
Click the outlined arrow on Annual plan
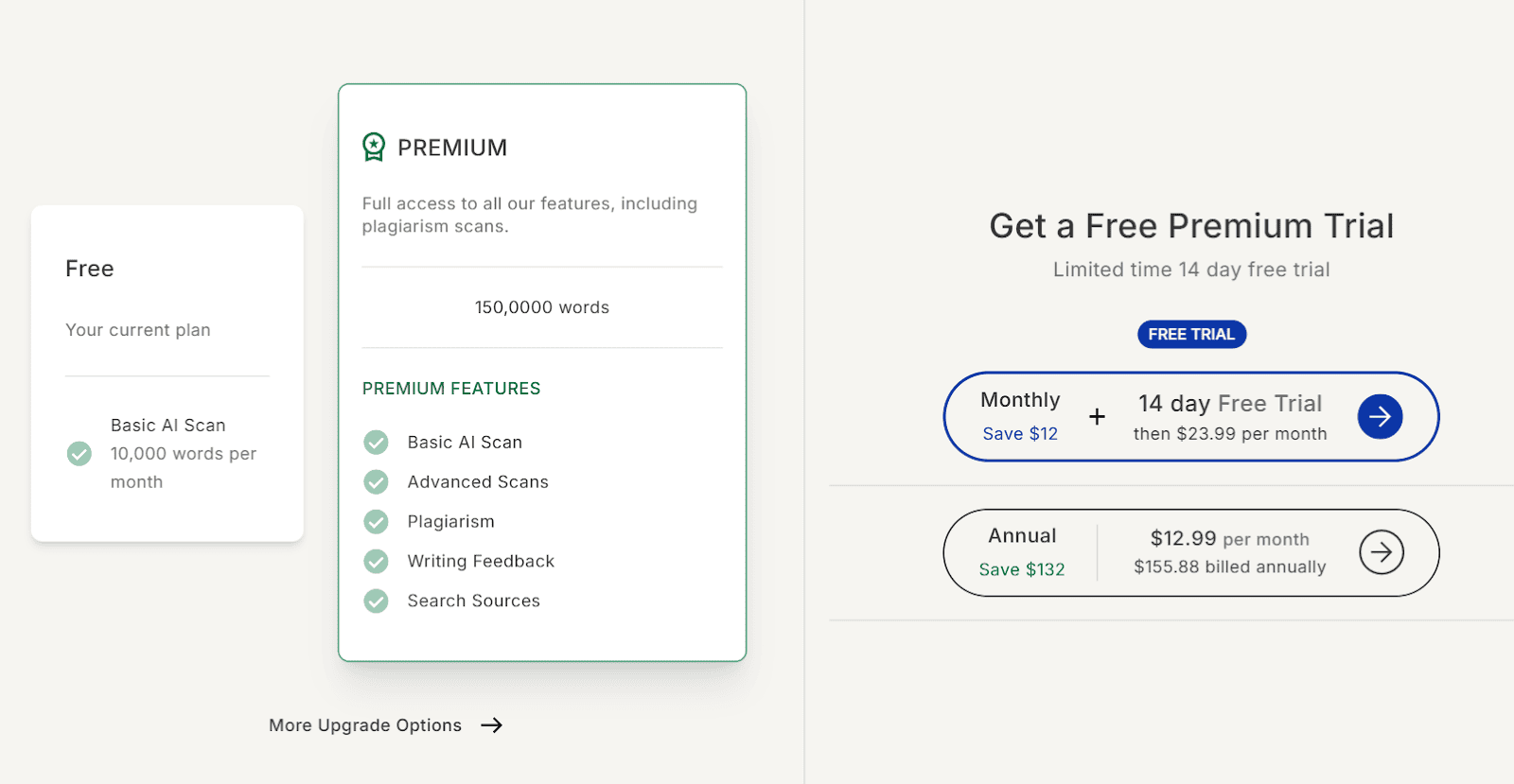[1382, 552]
